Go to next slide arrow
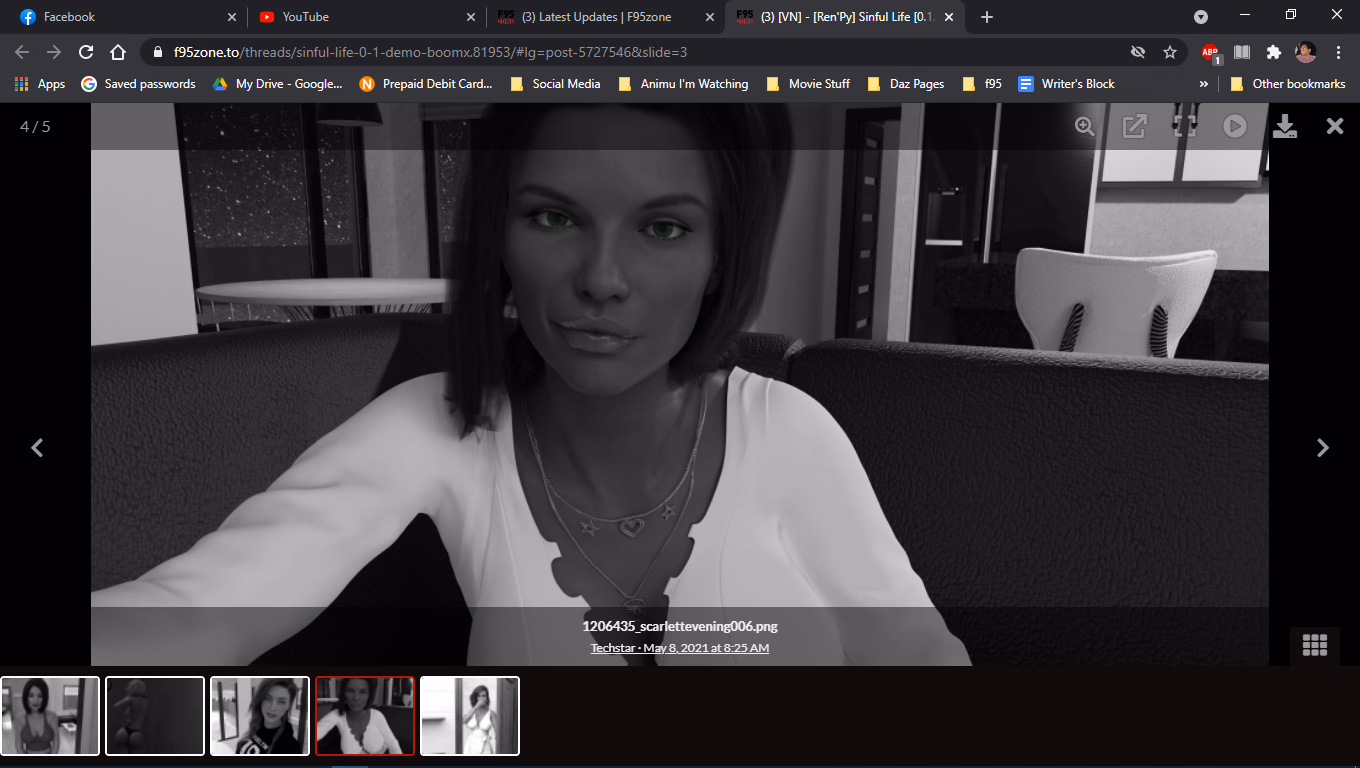 1323,448
